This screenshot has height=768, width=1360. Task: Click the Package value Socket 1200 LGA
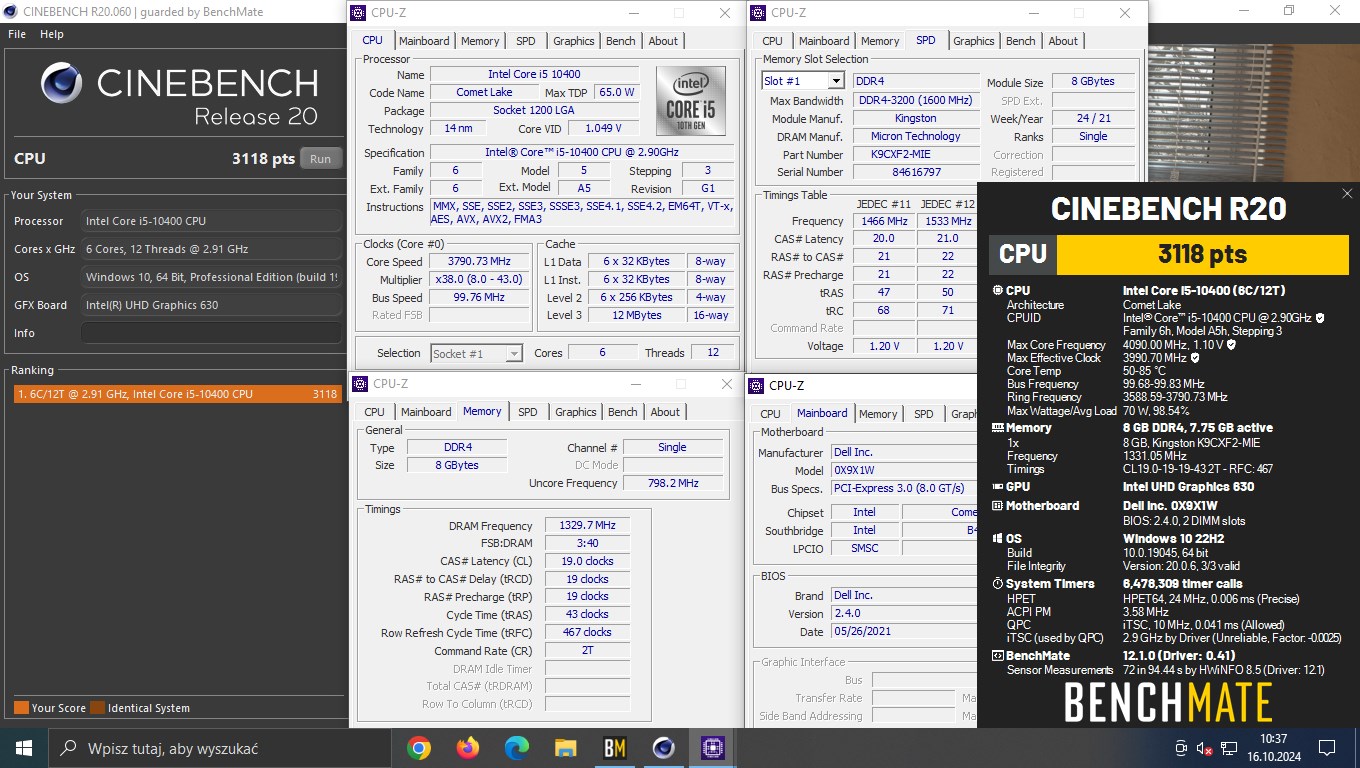pyautogui.click(x=534, y=111)
